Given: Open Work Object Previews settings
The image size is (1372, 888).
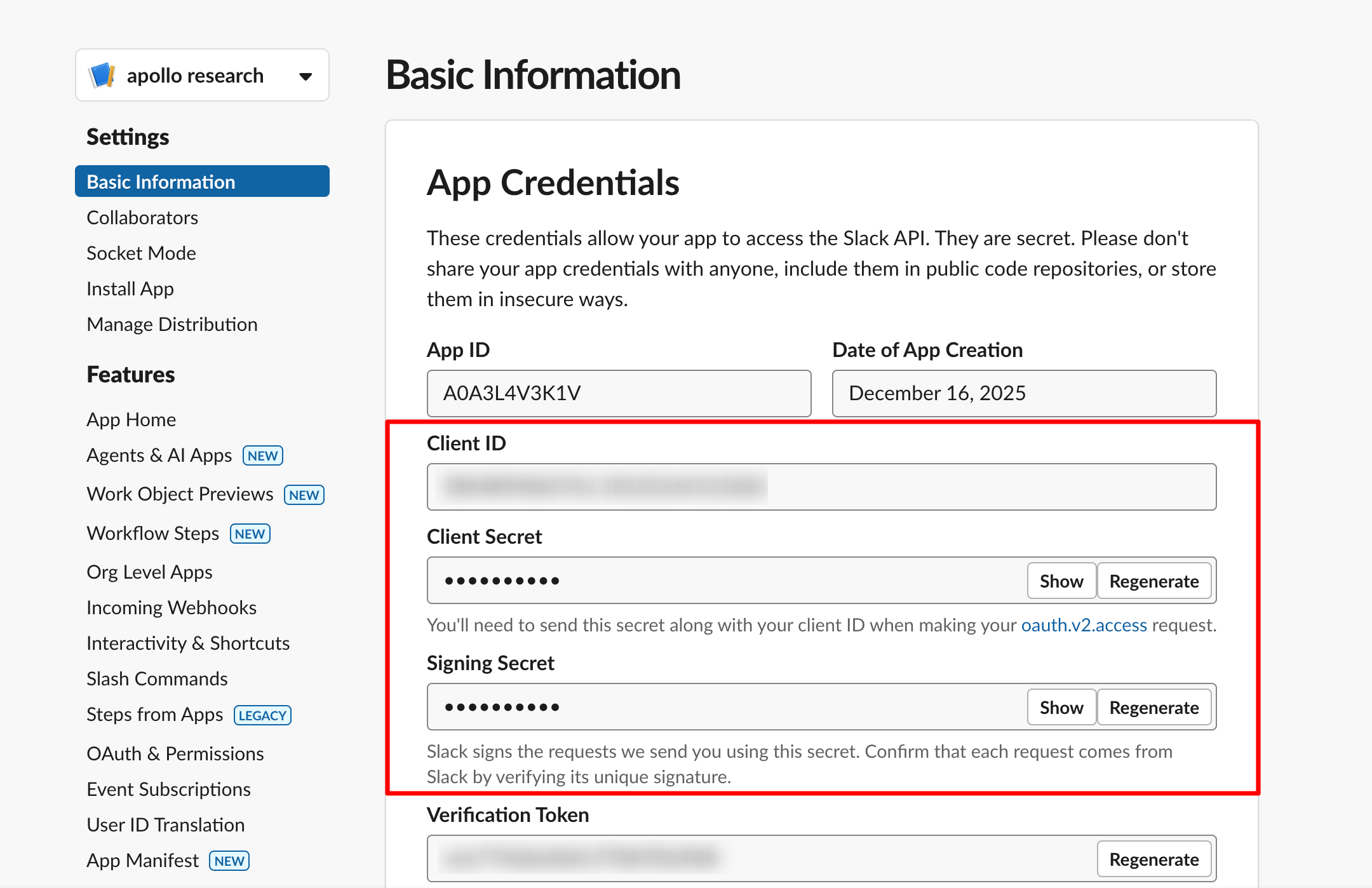Looking at the screenshot, I should pos(179,494).
